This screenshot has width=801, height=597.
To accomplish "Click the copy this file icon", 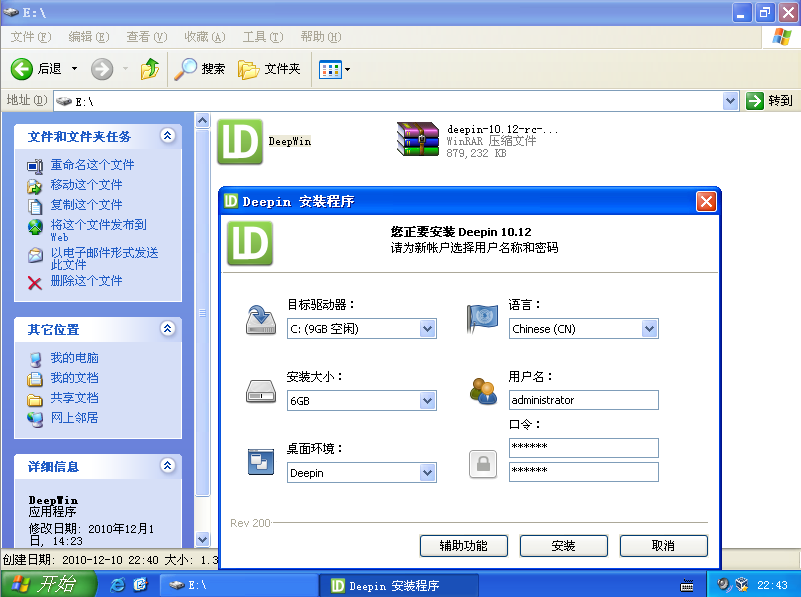I will (35, 206).
